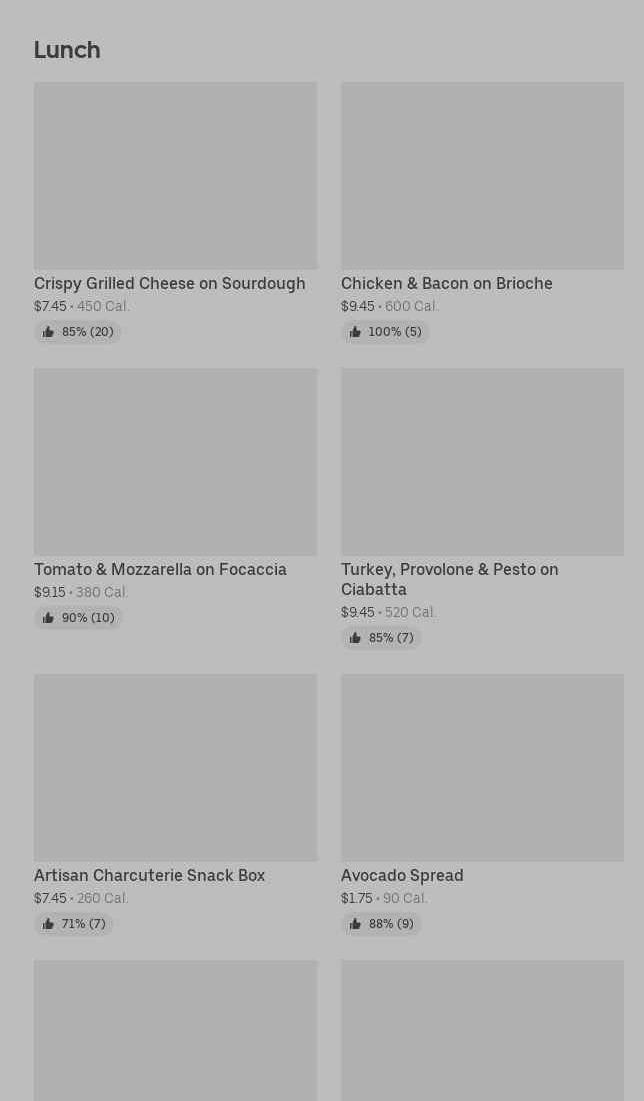Click the Avocado Spread image placeholder
Viewport: 644px width, 1101px height.
482,768
